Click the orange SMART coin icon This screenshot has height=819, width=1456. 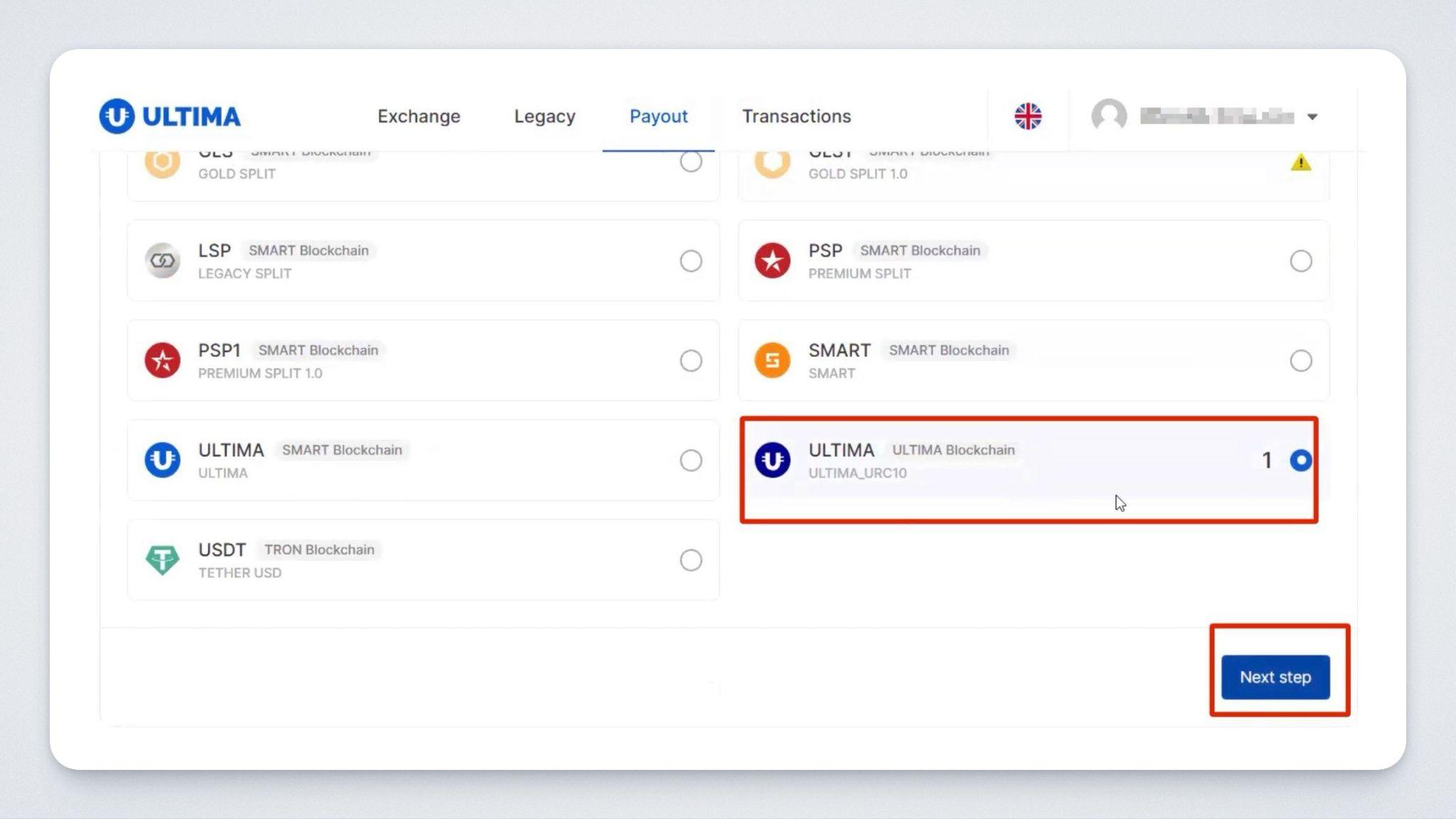pos(772,360)
